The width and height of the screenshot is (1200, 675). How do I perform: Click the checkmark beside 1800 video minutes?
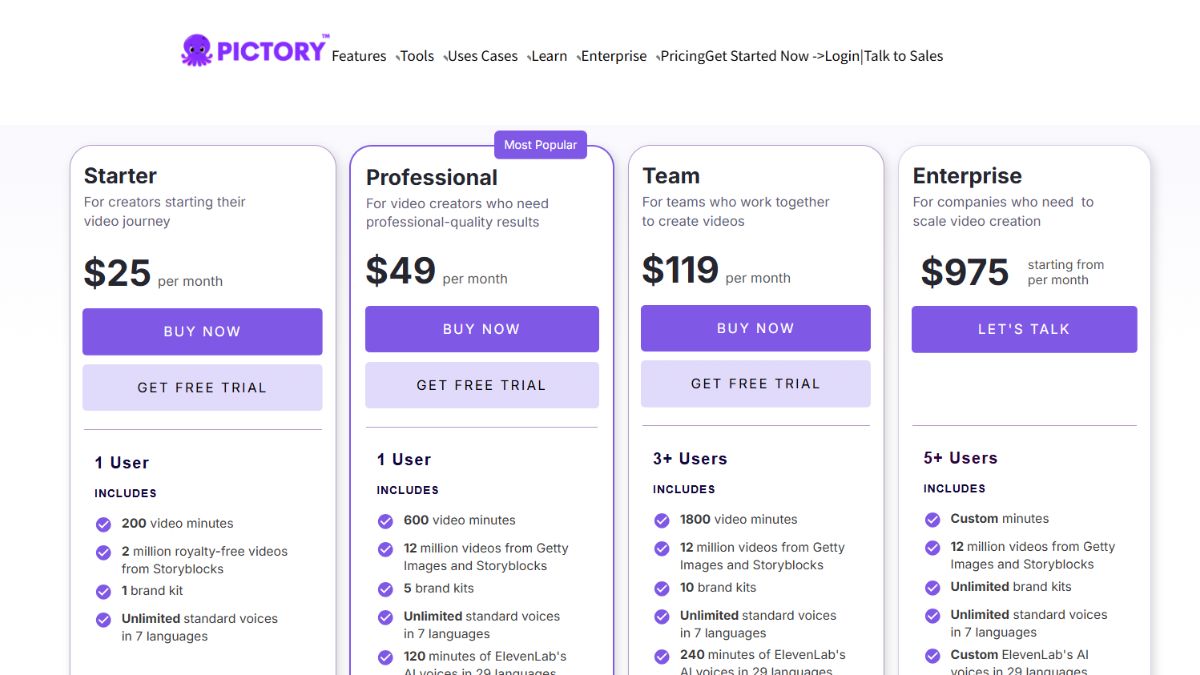(x=661, y=520)
